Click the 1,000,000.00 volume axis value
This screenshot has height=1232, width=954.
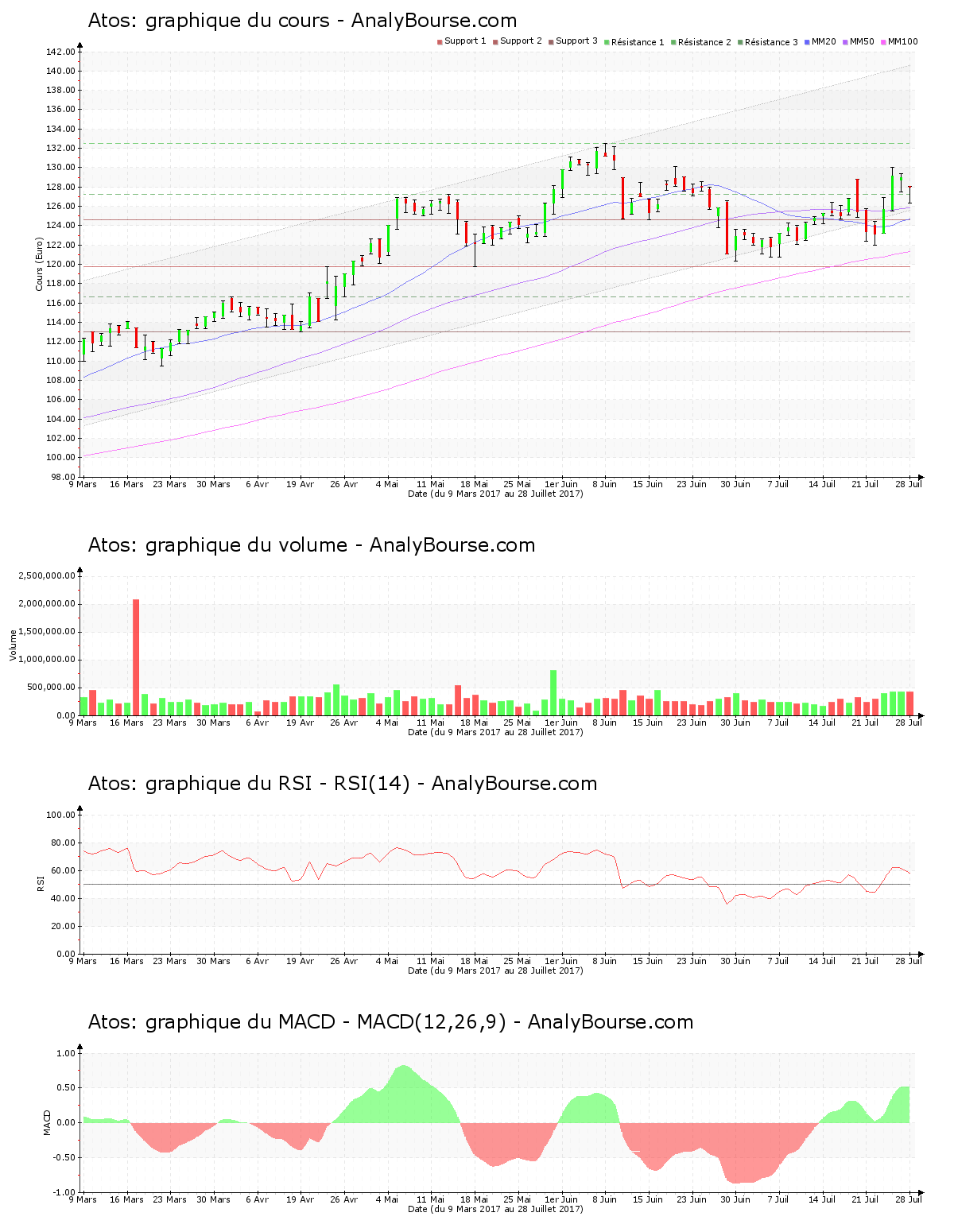pos(47,660)
